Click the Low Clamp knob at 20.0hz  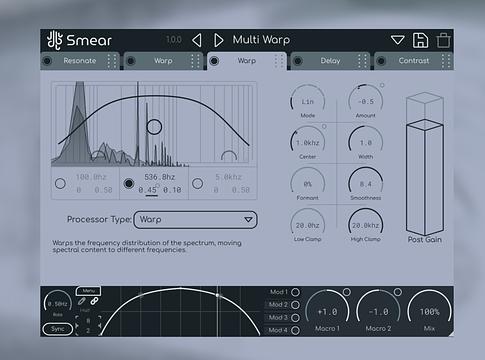pos(308,225)
